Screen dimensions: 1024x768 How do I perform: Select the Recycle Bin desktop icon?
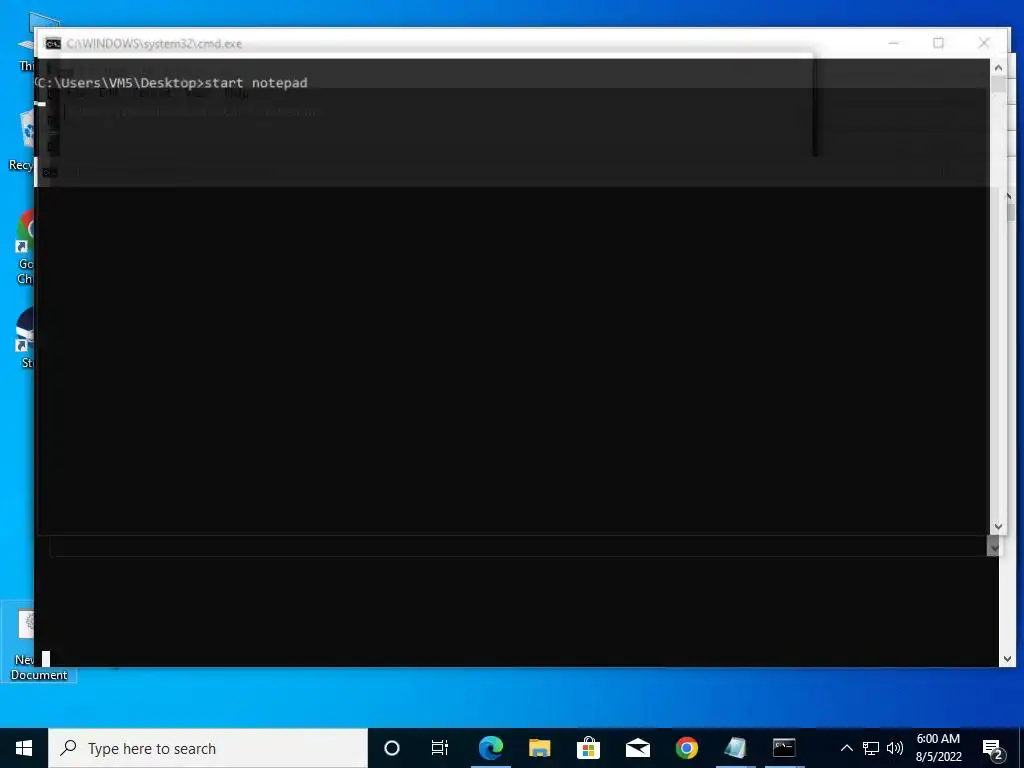click(x=22, y=140)
